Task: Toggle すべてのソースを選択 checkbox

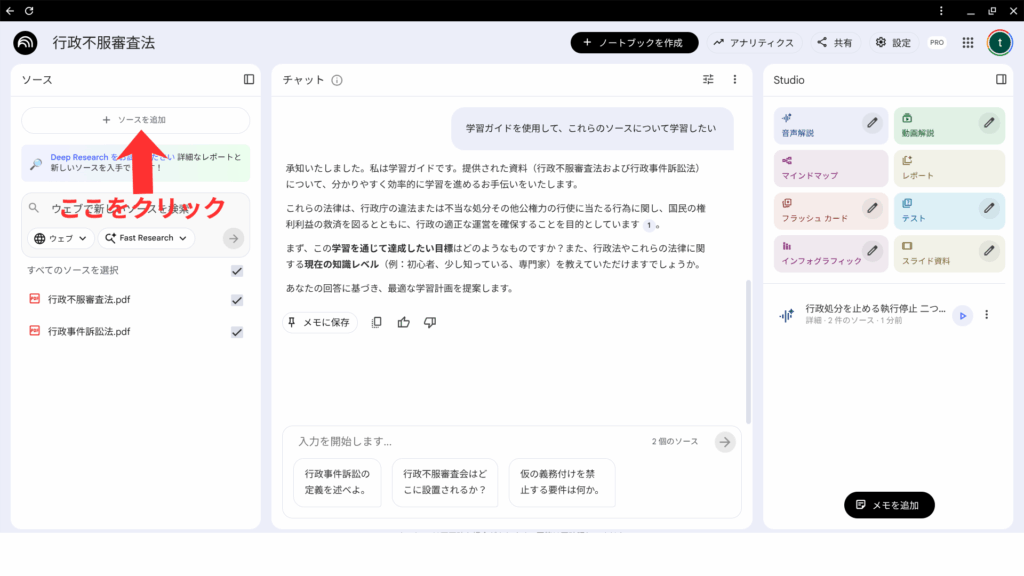Action: coord(237,271)
